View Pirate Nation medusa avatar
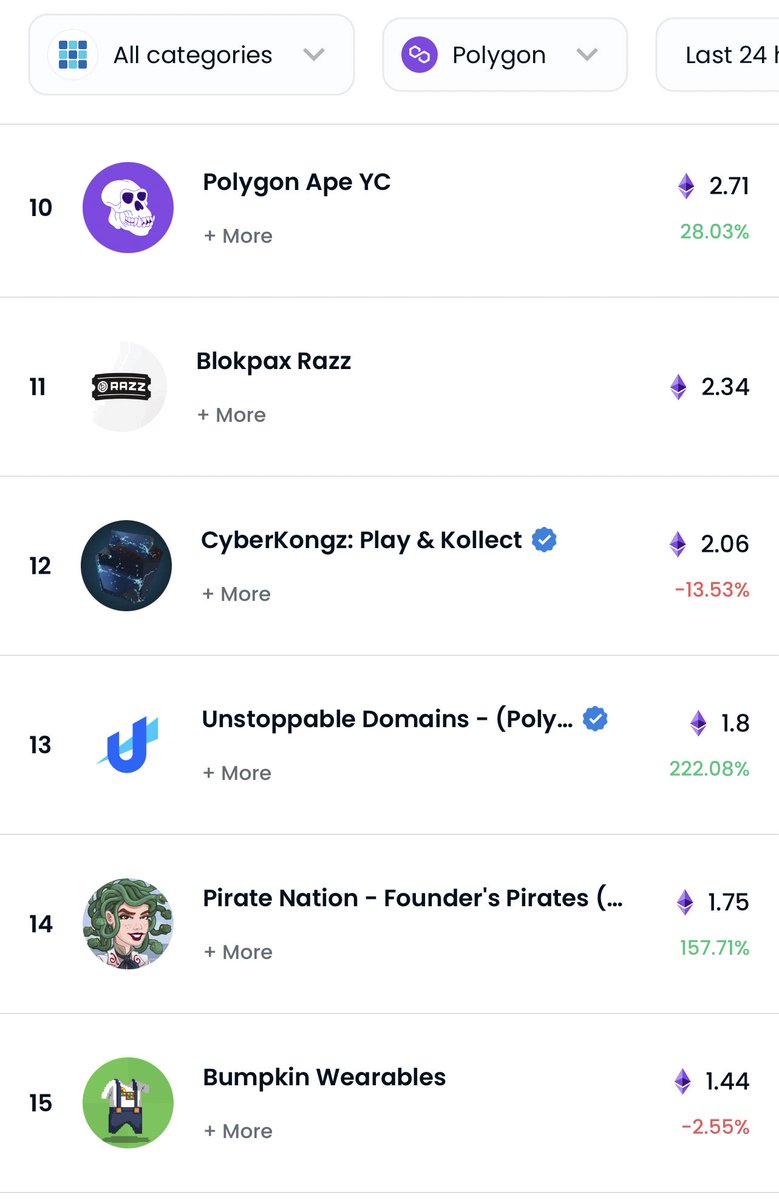The width and height of the screenshot is (779, 1200). click(128, 924)
